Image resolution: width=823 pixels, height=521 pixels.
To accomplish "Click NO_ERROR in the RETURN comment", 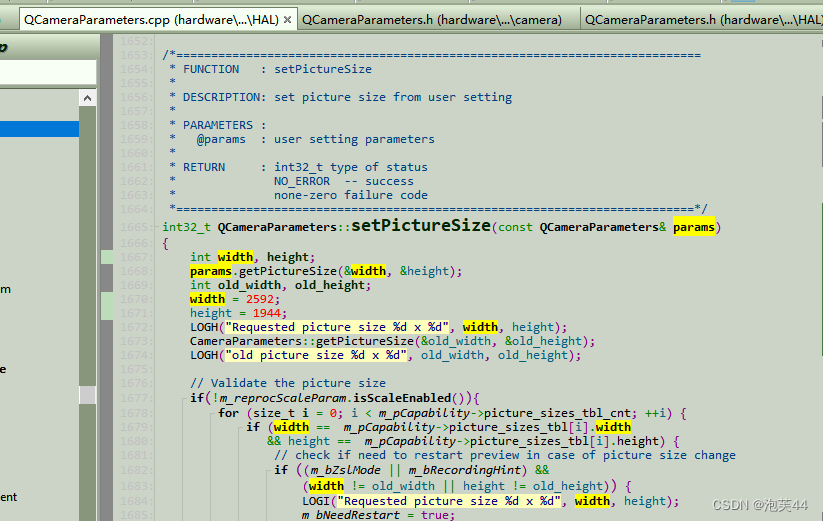I will click(x=302, y=181).
